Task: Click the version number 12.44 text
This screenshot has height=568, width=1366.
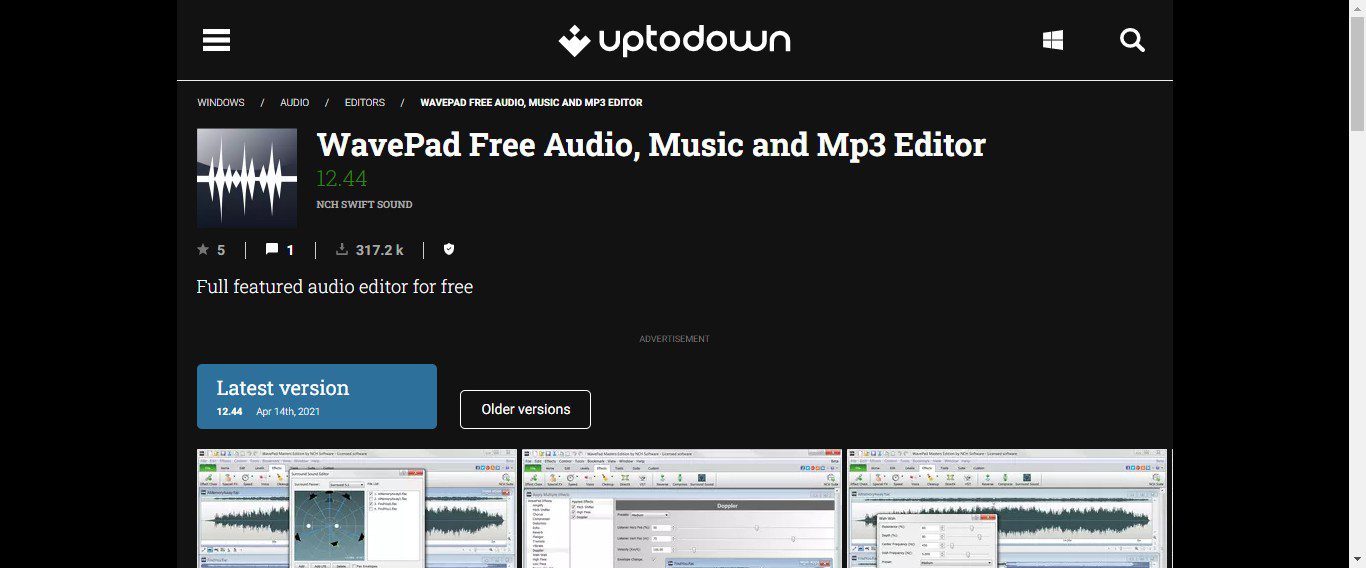Action: (x=342, y=179)
